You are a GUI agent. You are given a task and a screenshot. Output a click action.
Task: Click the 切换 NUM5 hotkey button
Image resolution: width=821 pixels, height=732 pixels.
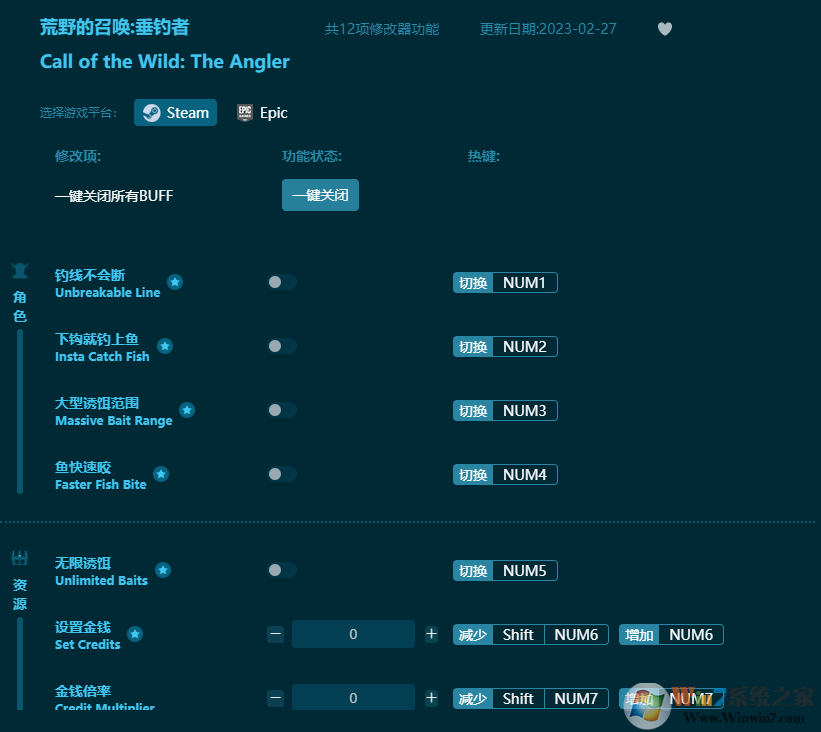[x=505, y=571]
